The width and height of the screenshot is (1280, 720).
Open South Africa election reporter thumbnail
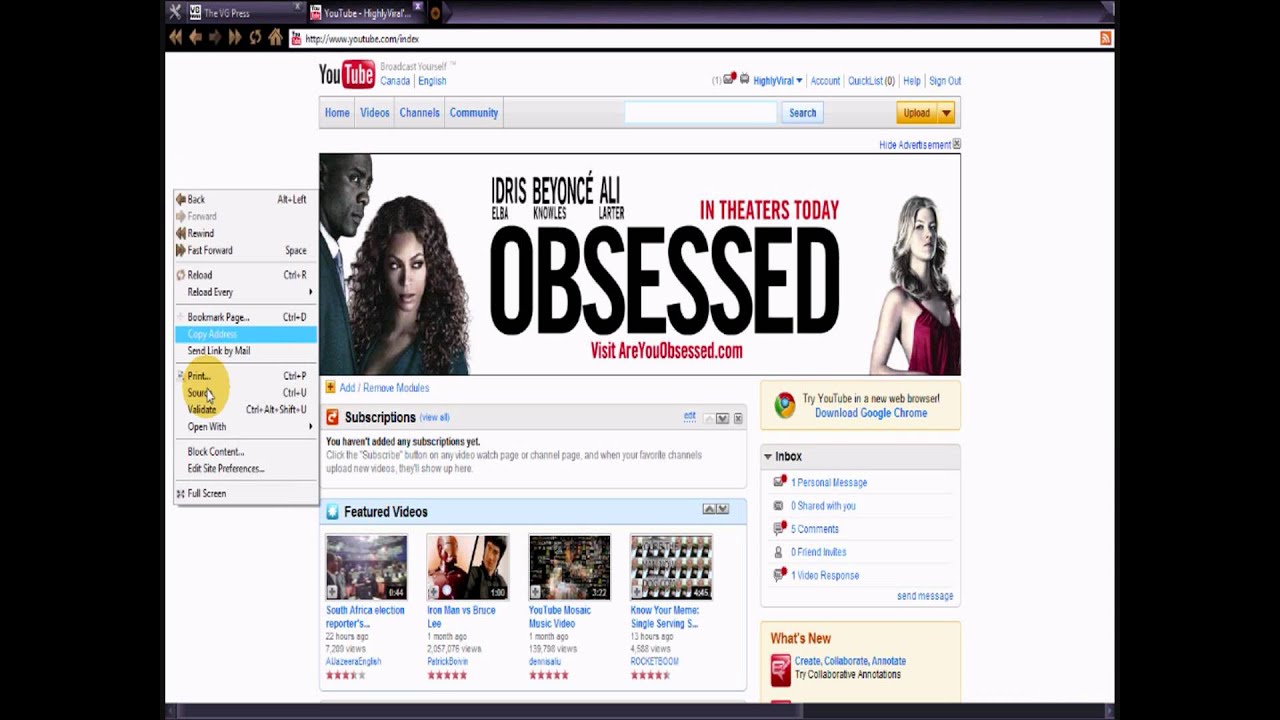coord(366,567)
